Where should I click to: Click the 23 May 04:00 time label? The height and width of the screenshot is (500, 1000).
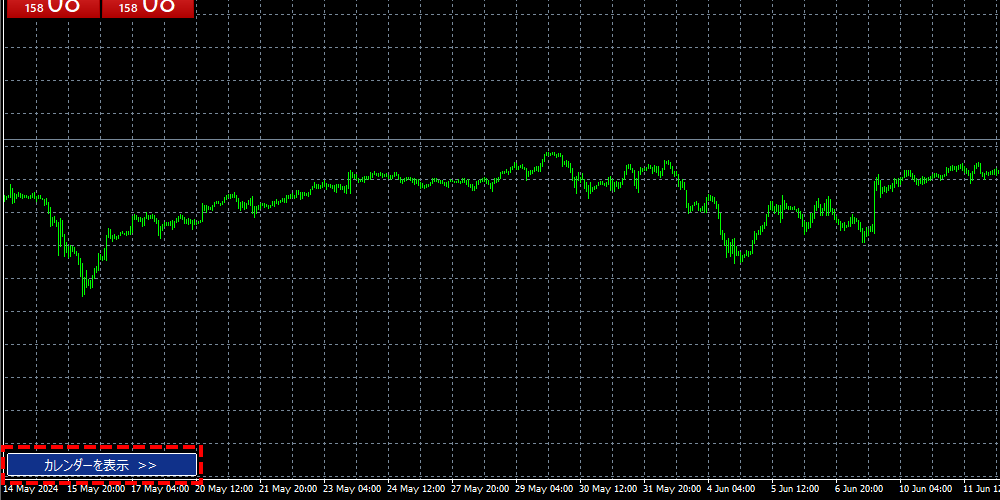[352, 490]
